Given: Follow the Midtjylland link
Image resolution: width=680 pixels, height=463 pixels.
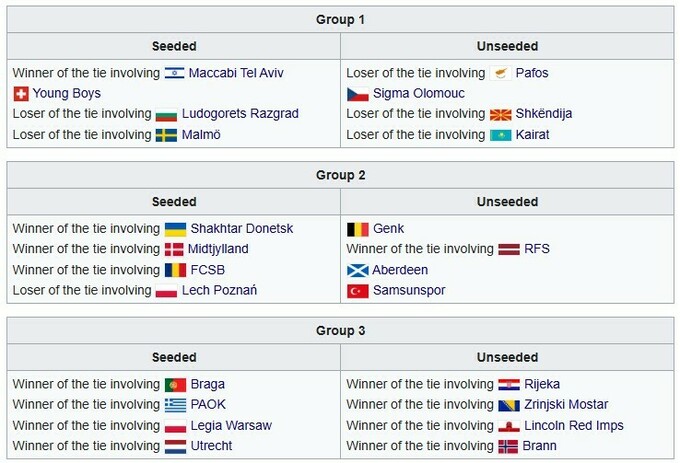Looking at the screenshot, I should point(218,249).
